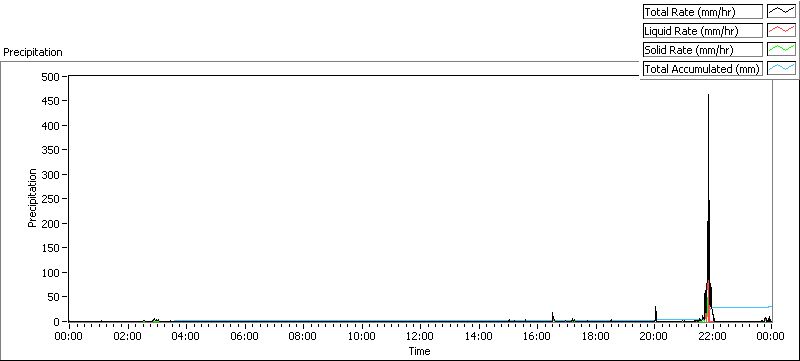Click the 18:00 time axis label
The width and height of the screenshot is (800, 361).
click(596, 336)
